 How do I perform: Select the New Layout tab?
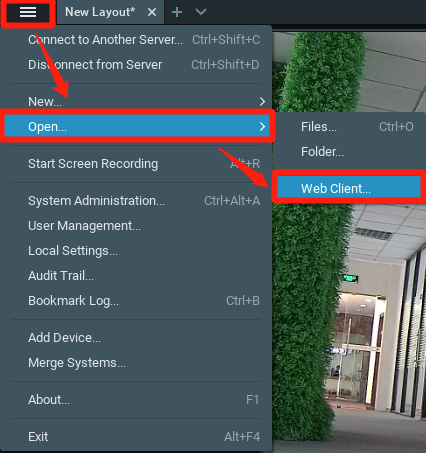[100, 12]
